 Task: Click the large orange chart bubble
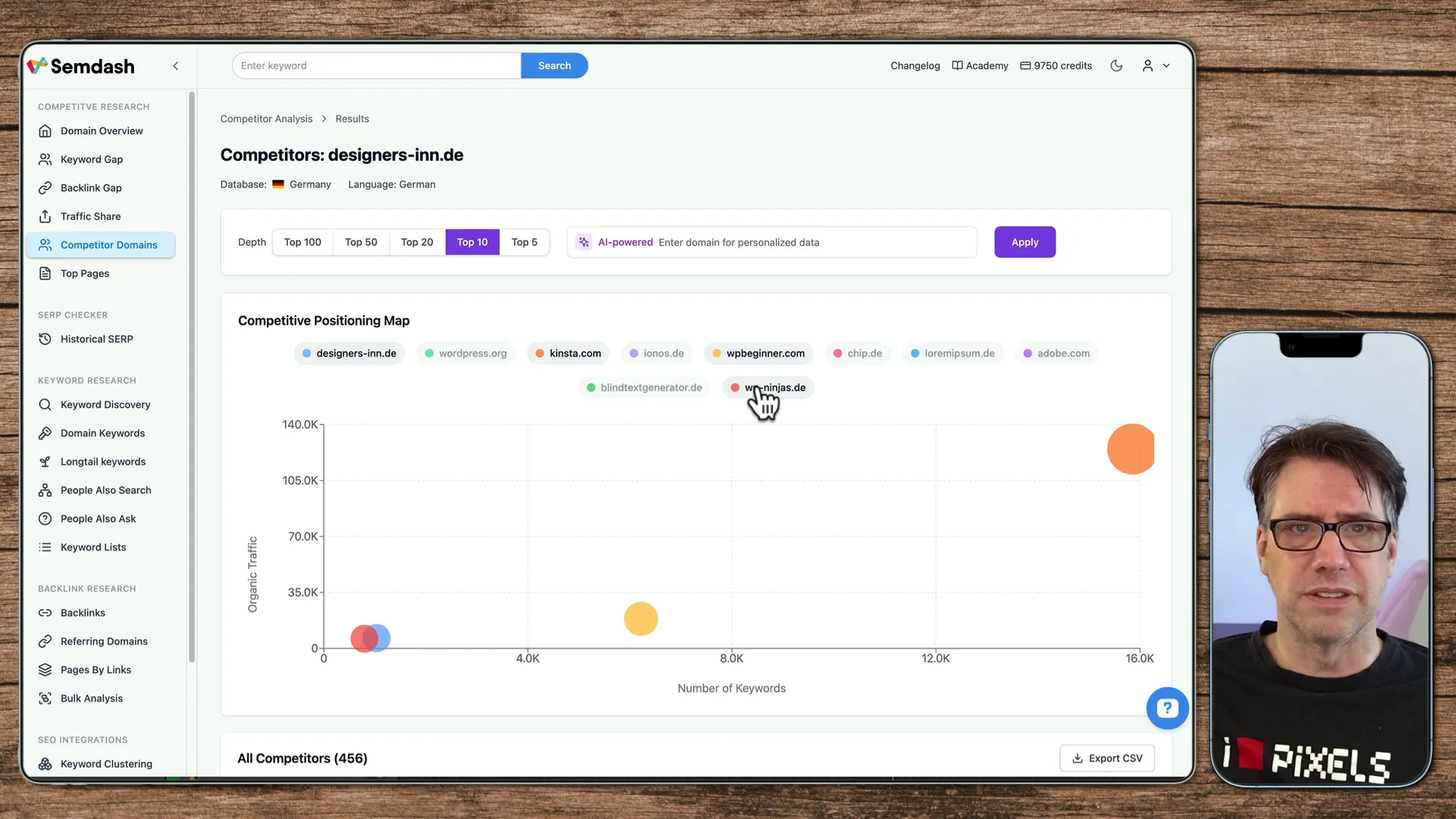point(1130,449)
